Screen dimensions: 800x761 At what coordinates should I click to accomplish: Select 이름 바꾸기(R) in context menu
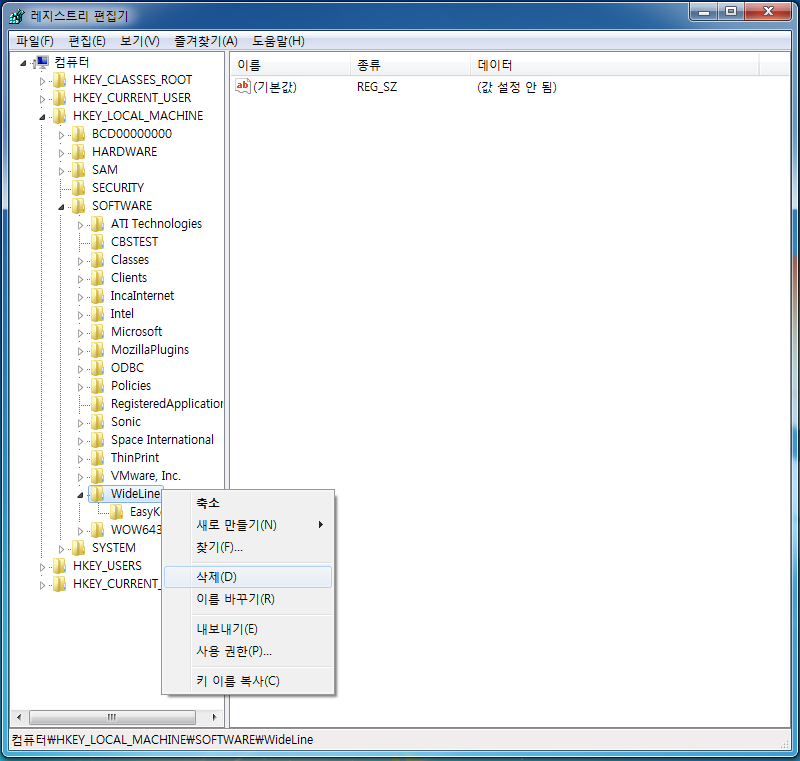click(x=235, y=599)
